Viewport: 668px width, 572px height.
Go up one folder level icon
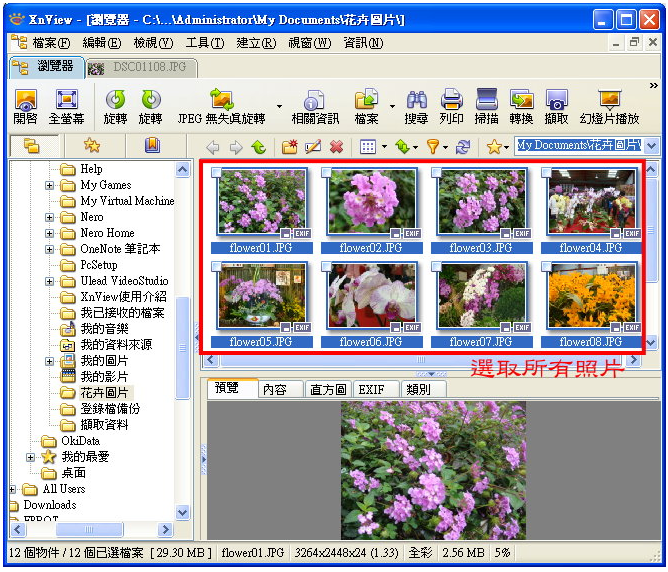[259, 147]
